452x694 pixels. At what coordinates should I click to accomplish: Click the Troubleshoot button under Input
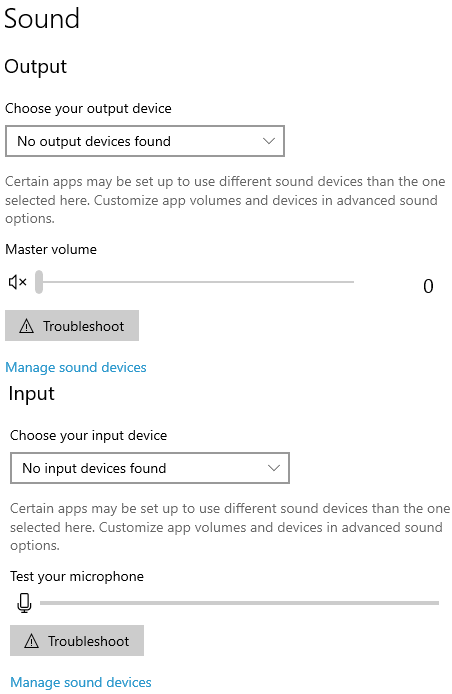(x=77, y=640)
